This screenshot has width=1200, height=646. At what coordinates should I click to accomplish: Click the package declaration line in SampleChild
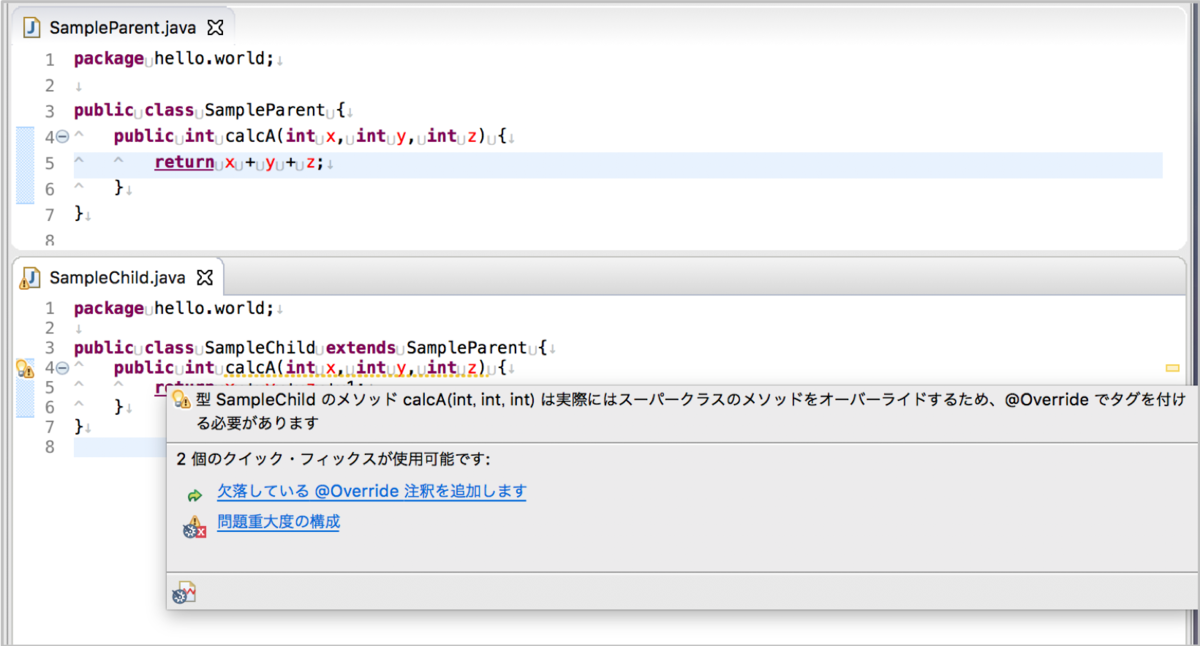pos(170,308)
